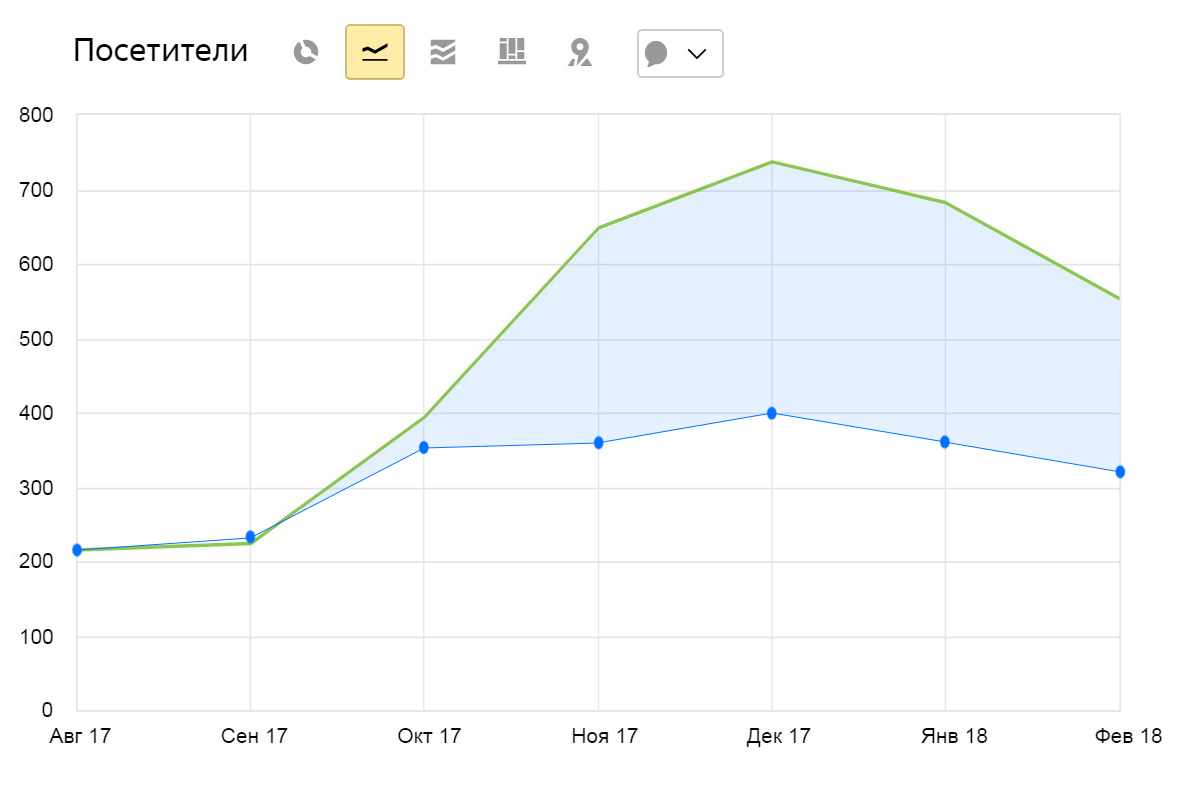Click the blue data point at Дек 17
The height and width of the screenshot is (785, 1178).
click(772, 413)
